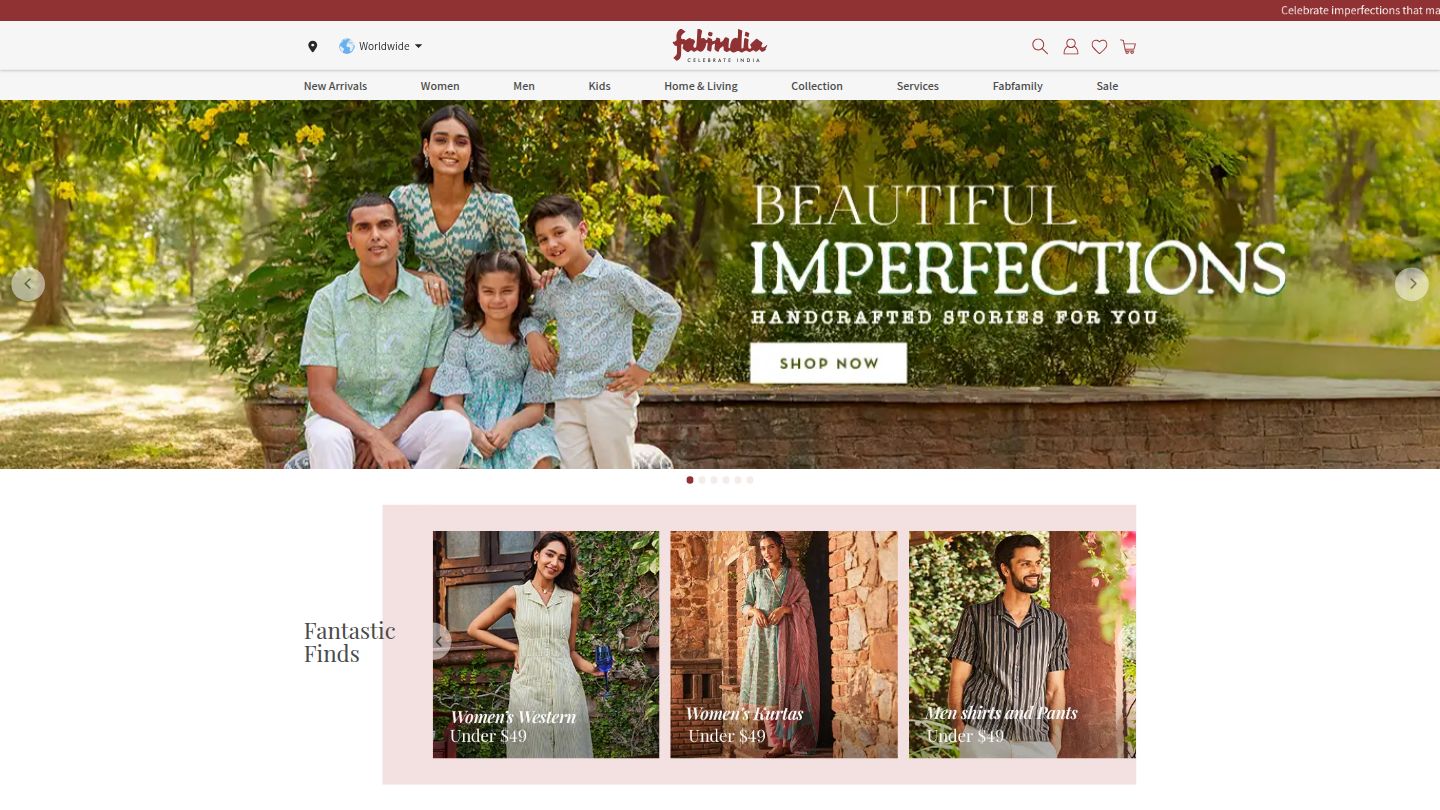Open Women's Western Under $49 tile
The width and height of the screenshot is (1440, 810).
point(546,644)
